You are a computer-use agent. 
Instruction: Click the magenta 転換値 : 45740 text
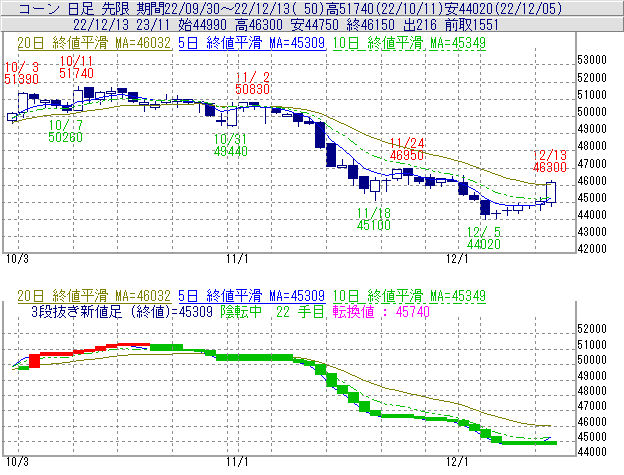(381, 311)
